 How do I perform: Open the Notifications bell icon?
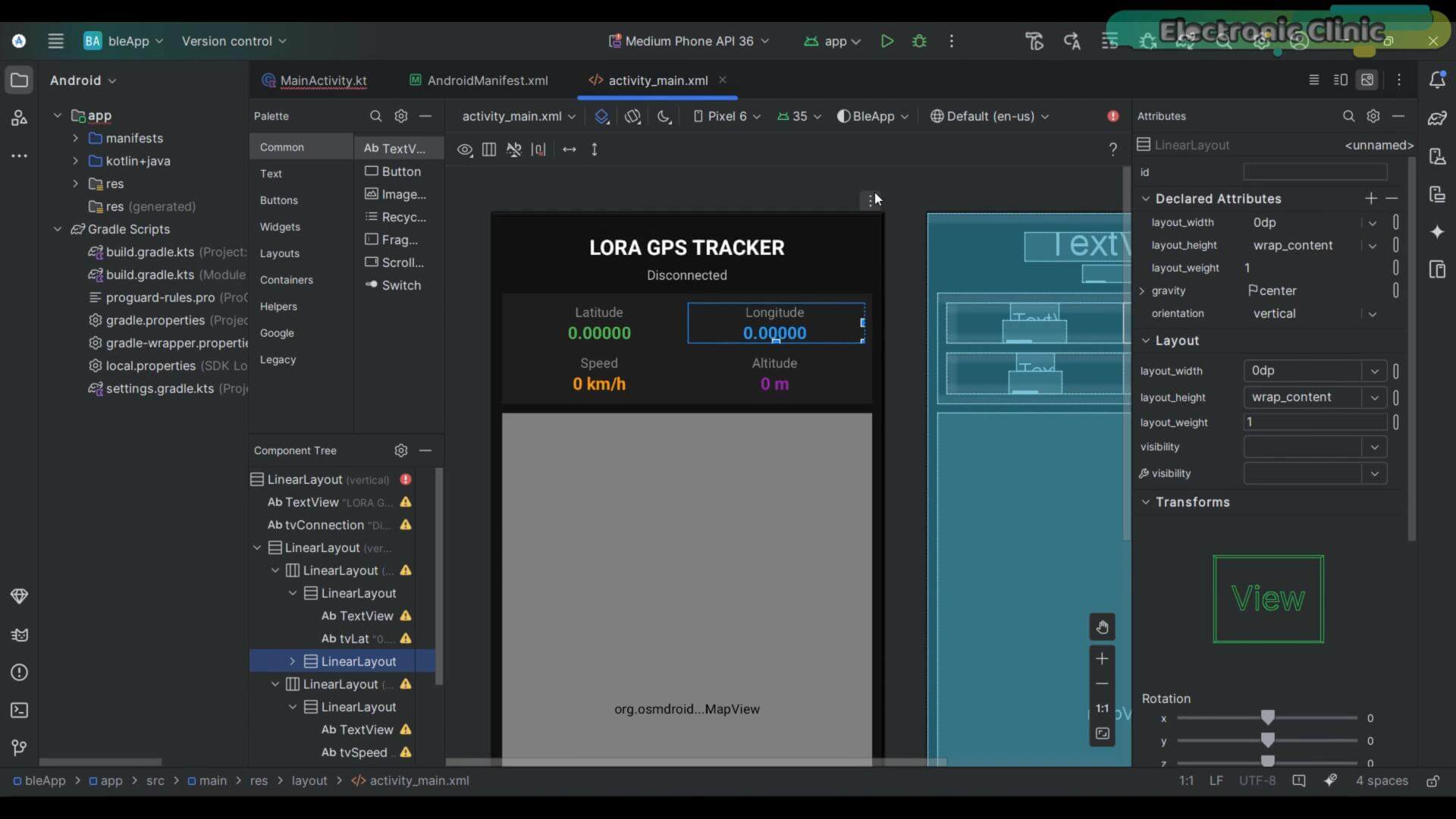1437,80
